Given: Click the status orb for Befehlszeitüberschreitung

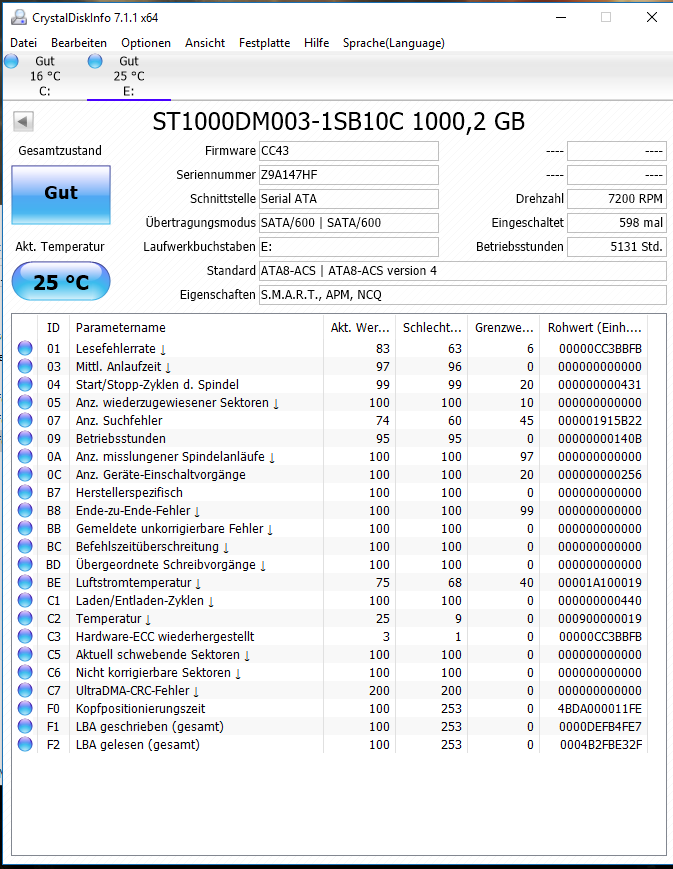Looking at the screenshot, I should click(25, 546).
